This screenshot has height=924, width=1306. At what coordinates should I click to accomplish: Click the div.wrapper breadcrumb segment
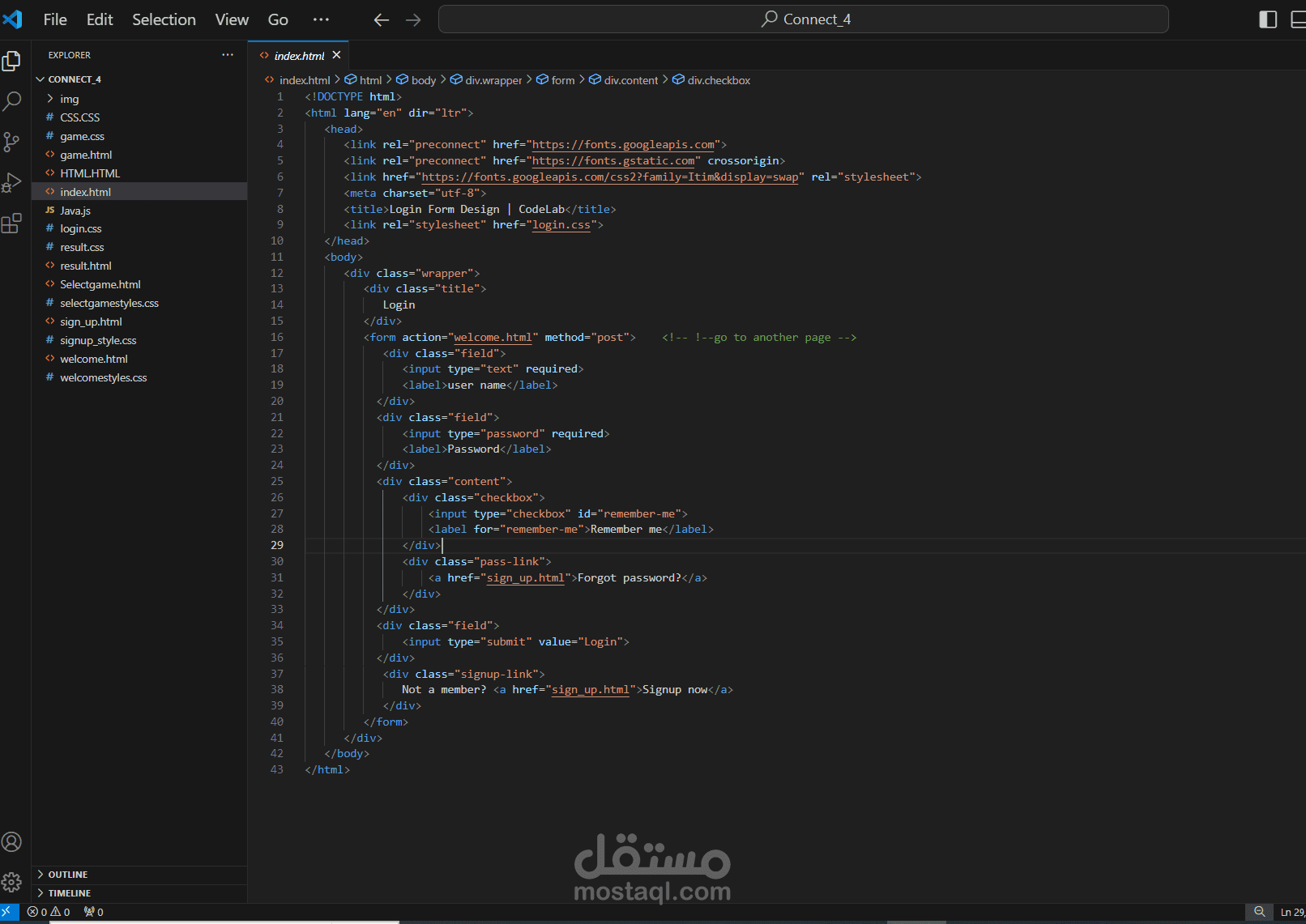(x=486, y=80)
